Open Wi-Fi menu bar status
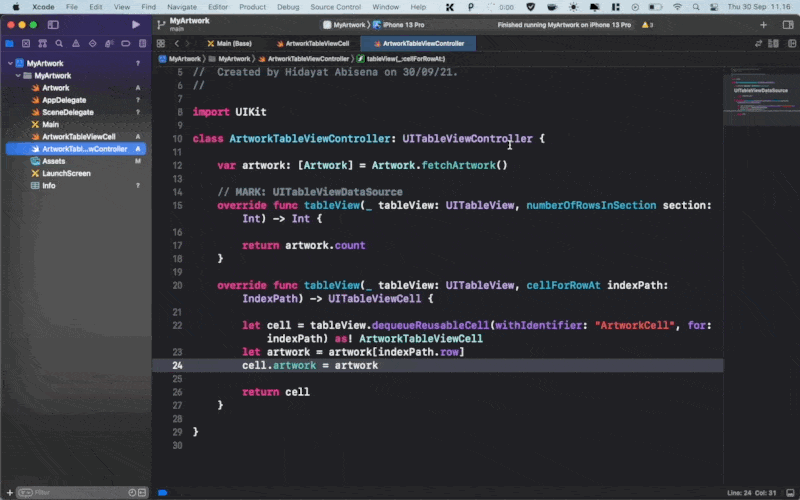Viewport: 800px width, 500px height. (677, 7)
